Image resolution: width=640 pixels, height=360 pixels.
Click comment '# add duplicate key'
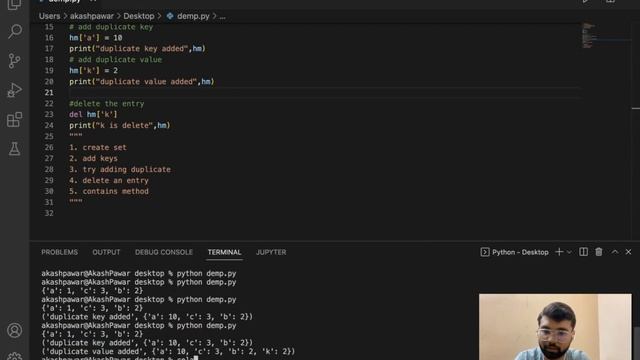click(x=111, y=27)
